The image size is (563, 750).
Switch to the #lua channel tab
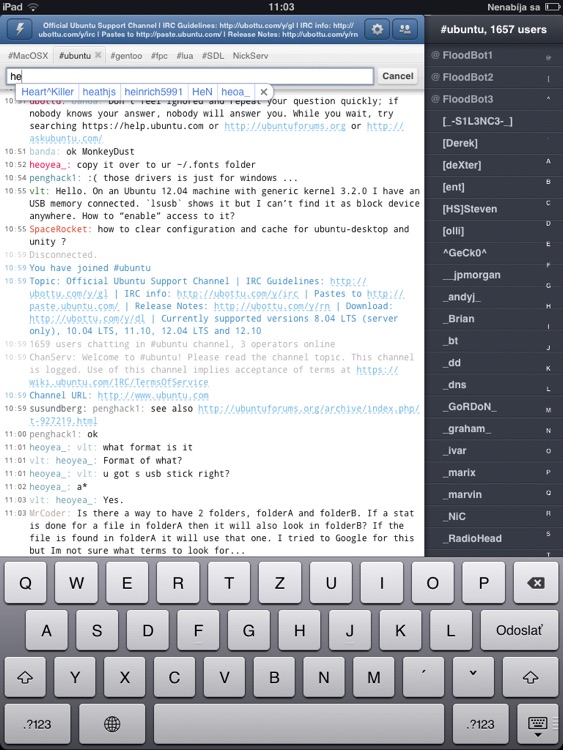point(185,55)
